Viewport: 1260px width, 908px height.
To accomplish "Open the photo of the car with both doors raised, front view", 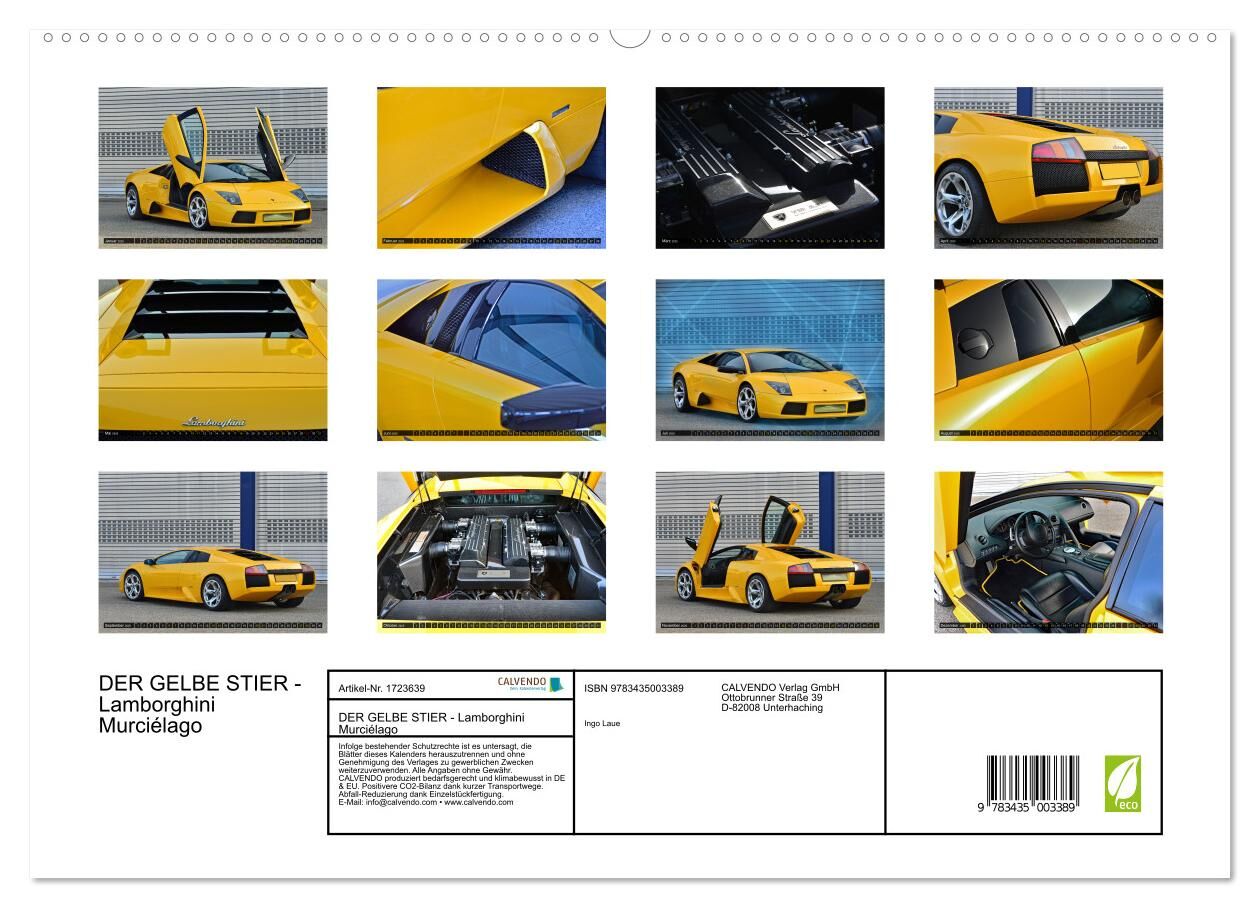I will (212, 167).
